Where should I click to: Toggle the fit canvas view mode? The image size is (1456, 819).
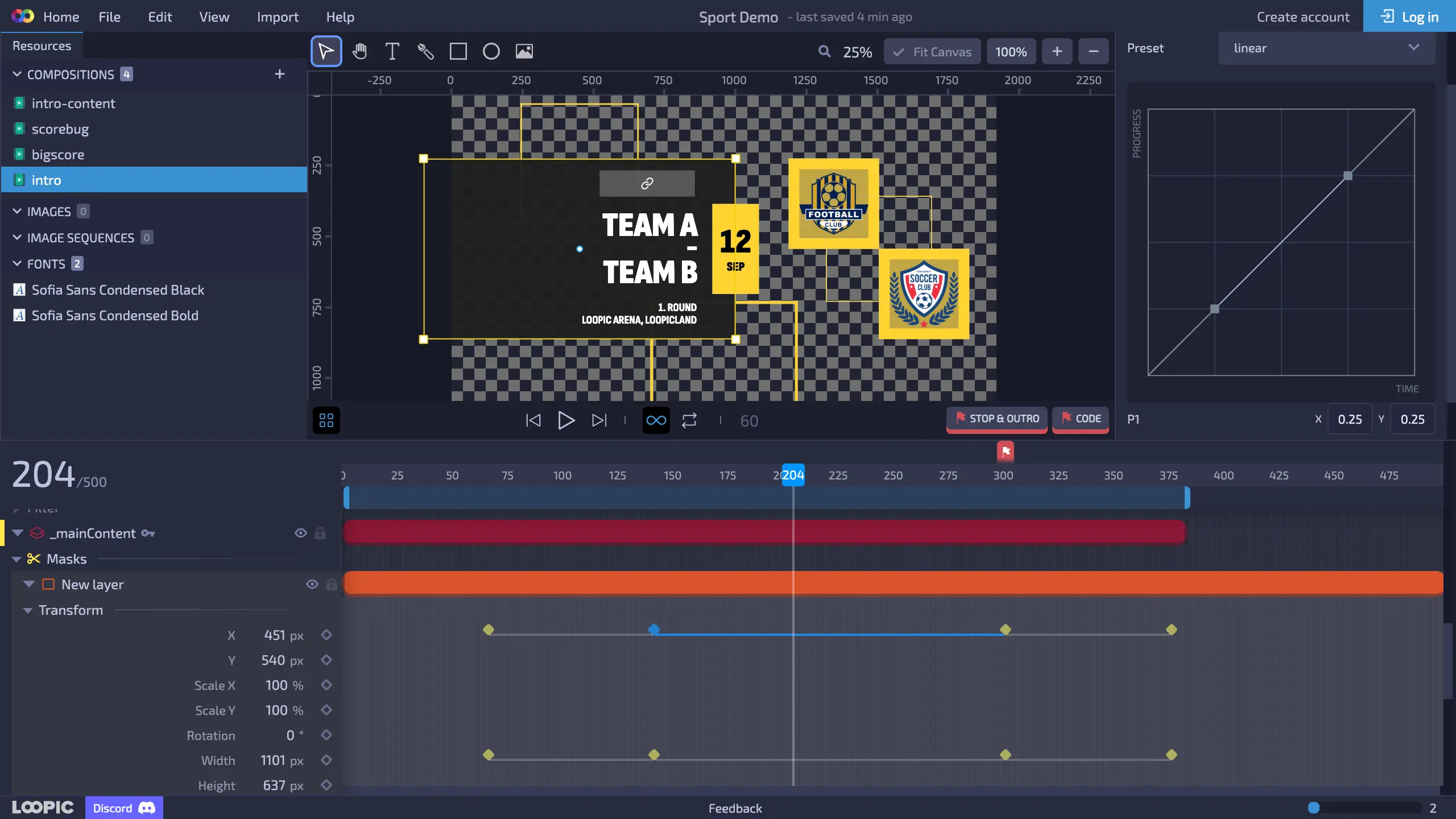tap(932, 51)
